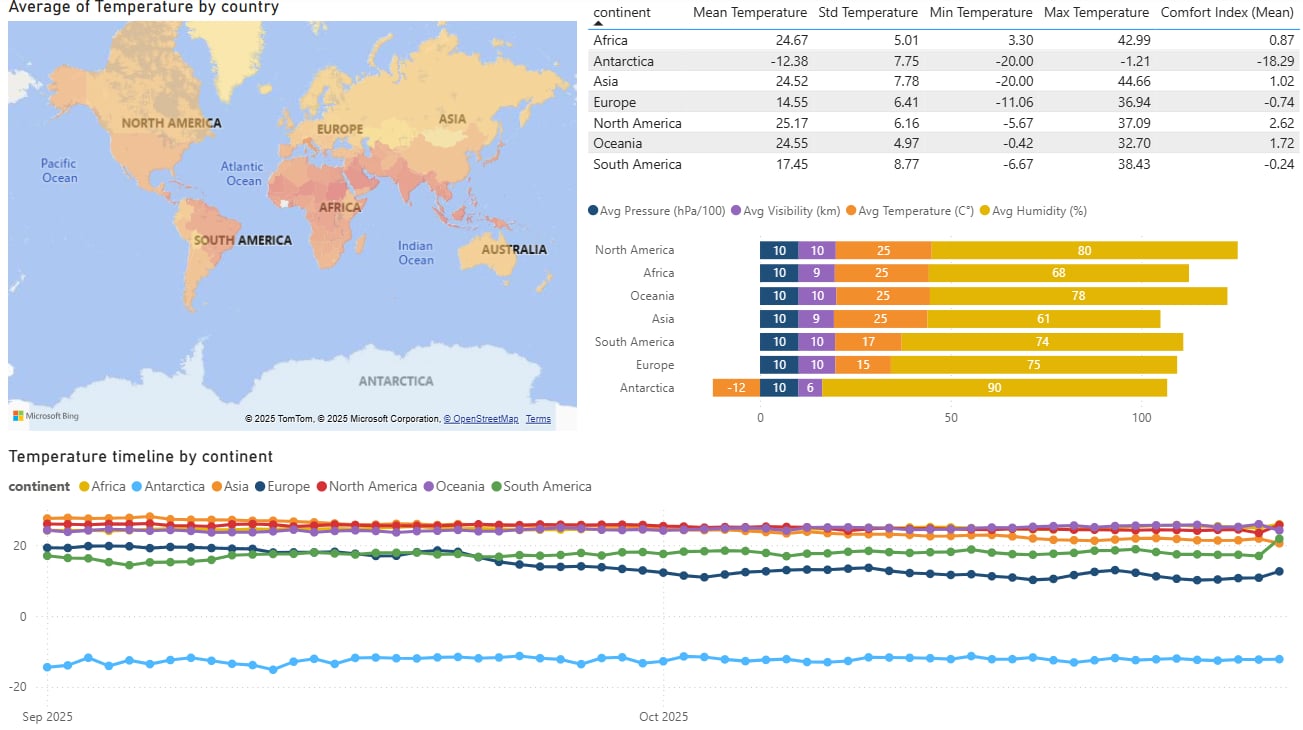Click Antarctica's negative temperature bar showing -12
This screenshot has height=730, width=1303.
coord(736,388)
